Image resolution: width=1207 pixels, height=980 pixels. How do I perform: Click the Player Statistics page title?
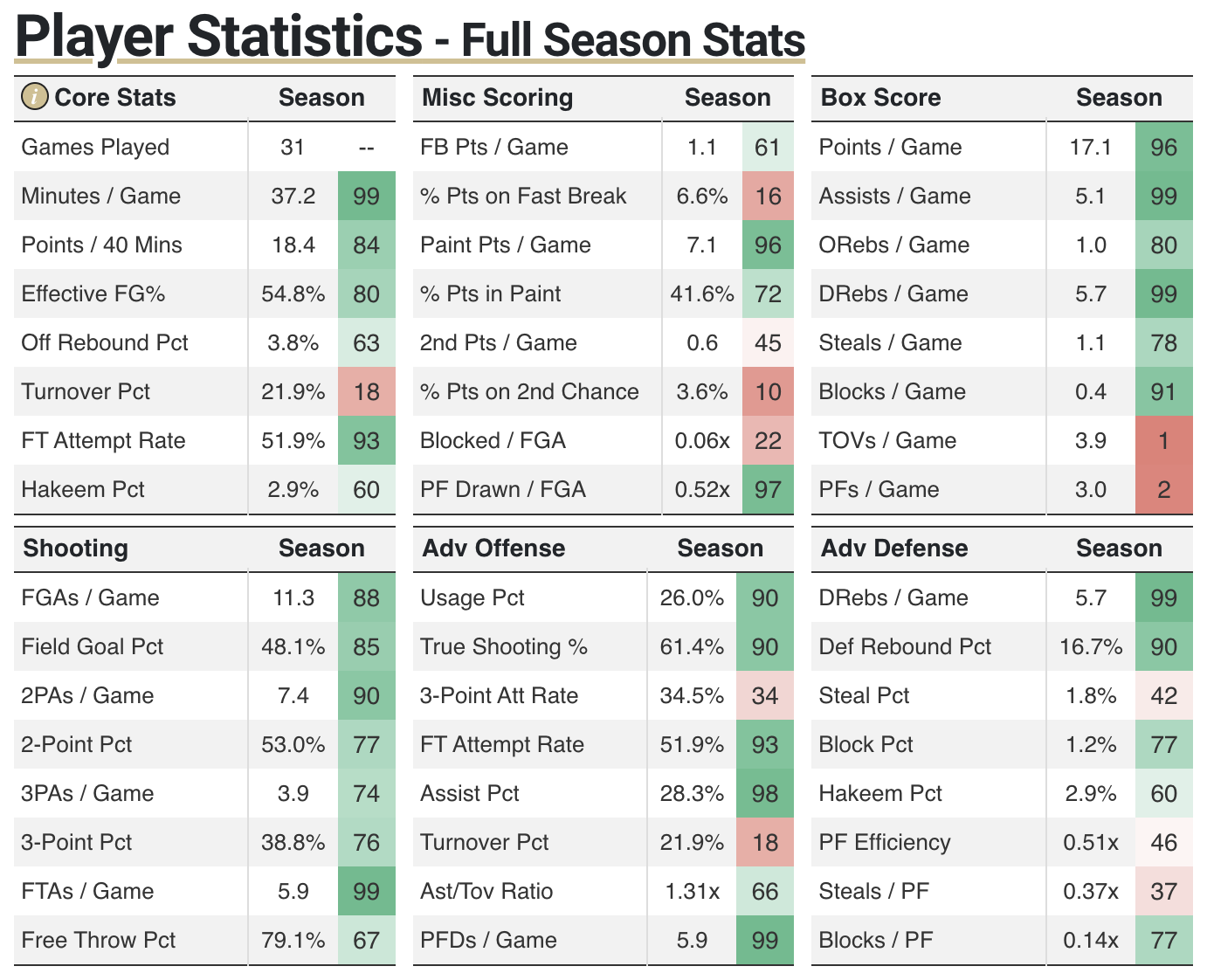pyautogui.click(x=218, y=36)
